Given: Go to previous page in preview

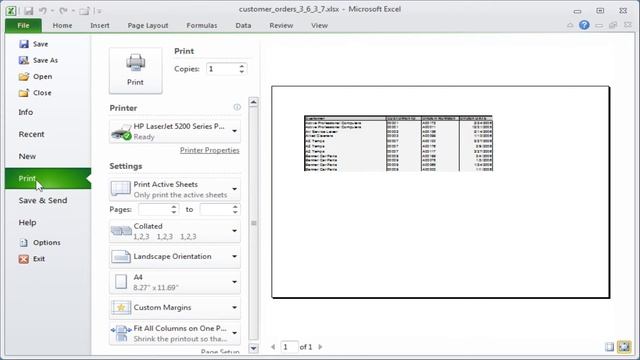Looking at the screenshot, I should tap(273, 347).
